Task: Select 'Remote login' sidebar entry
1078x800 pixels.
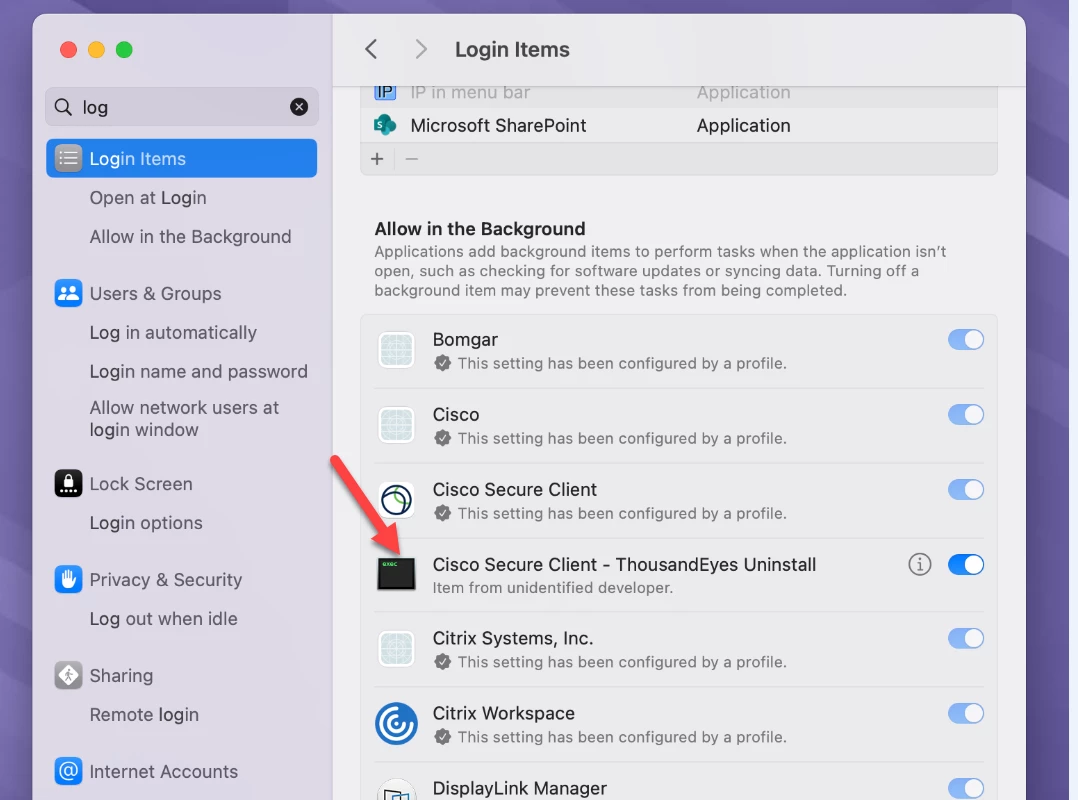Action: pos(144,715)
